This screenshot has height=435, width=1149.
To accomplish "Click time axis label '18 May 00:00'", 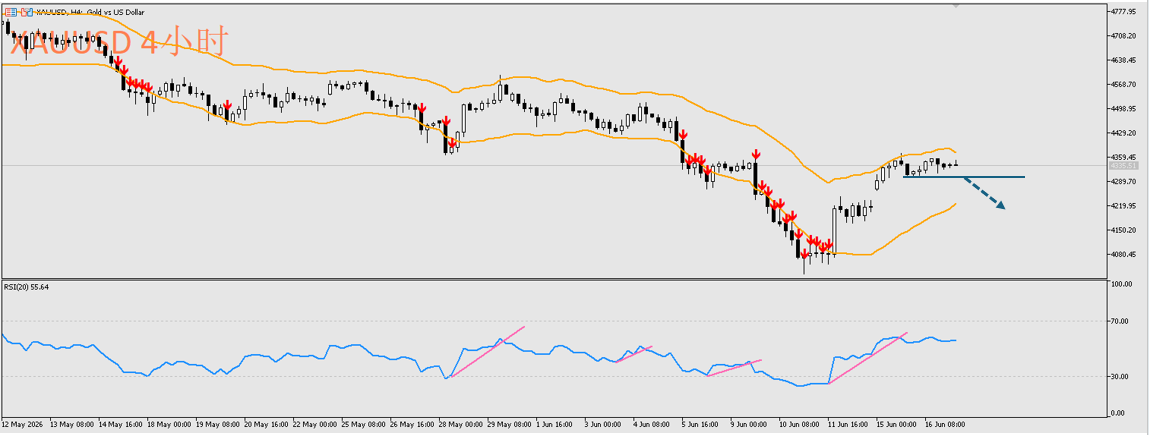I will pyautogui.click(x=169, y=425).
